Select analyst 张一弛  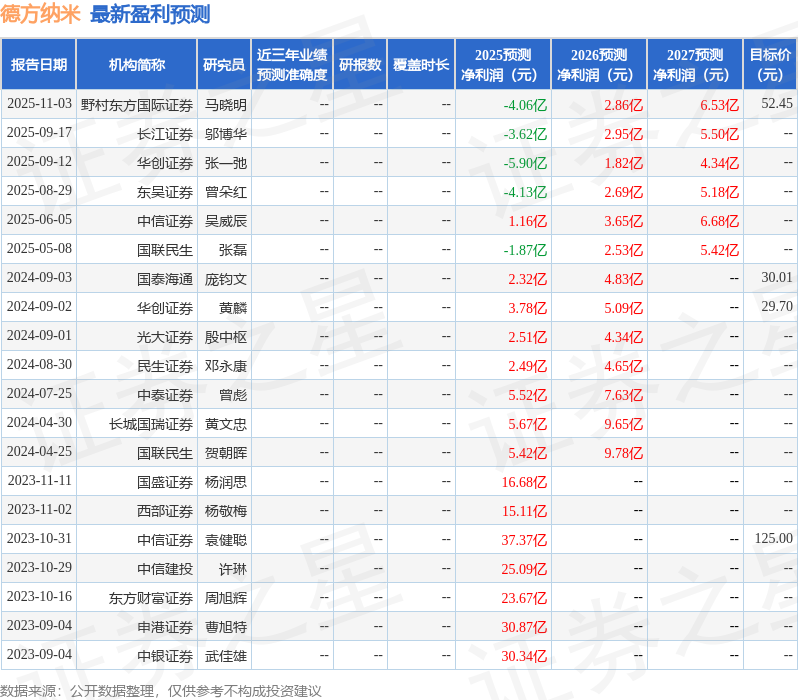tap(225, 163)
